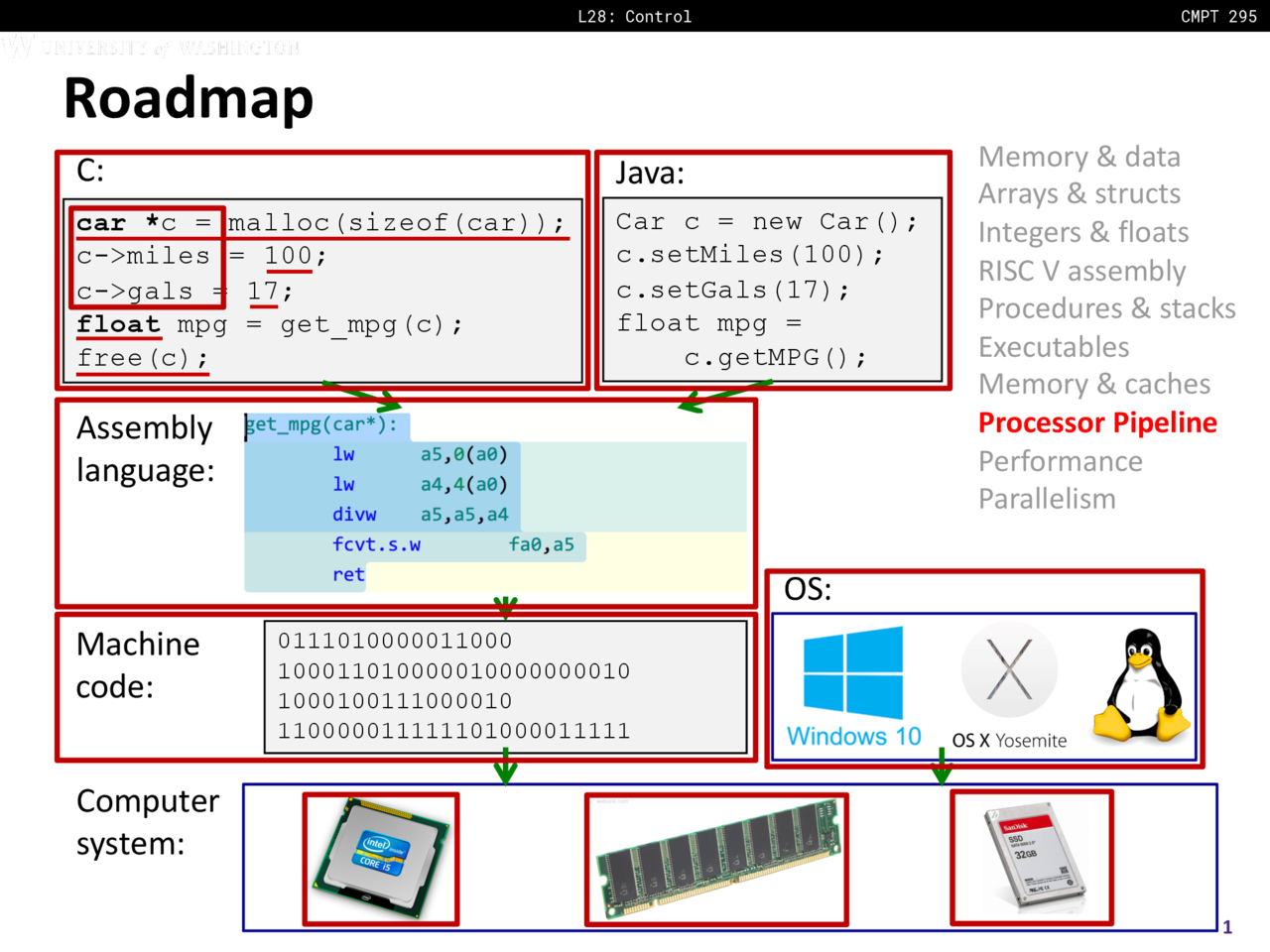Choose Procedures & stacks in the topic list
This screenshot has width=1270, height=952.
pos(1106,308)
